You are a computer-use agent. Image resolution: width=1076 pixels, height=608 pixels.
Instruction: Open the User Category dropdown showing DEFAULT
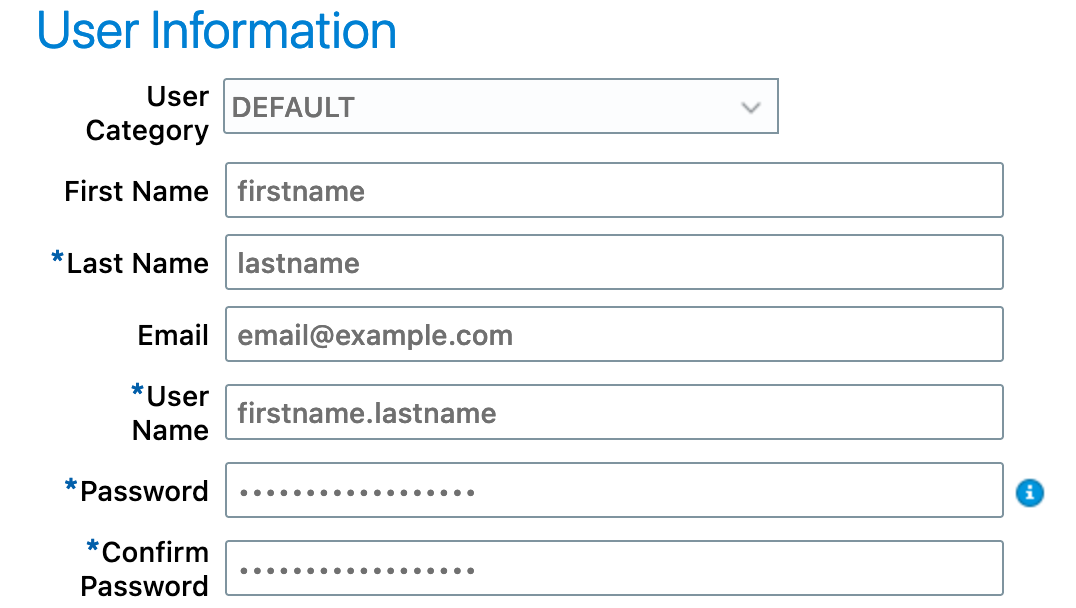click(500, 107)
